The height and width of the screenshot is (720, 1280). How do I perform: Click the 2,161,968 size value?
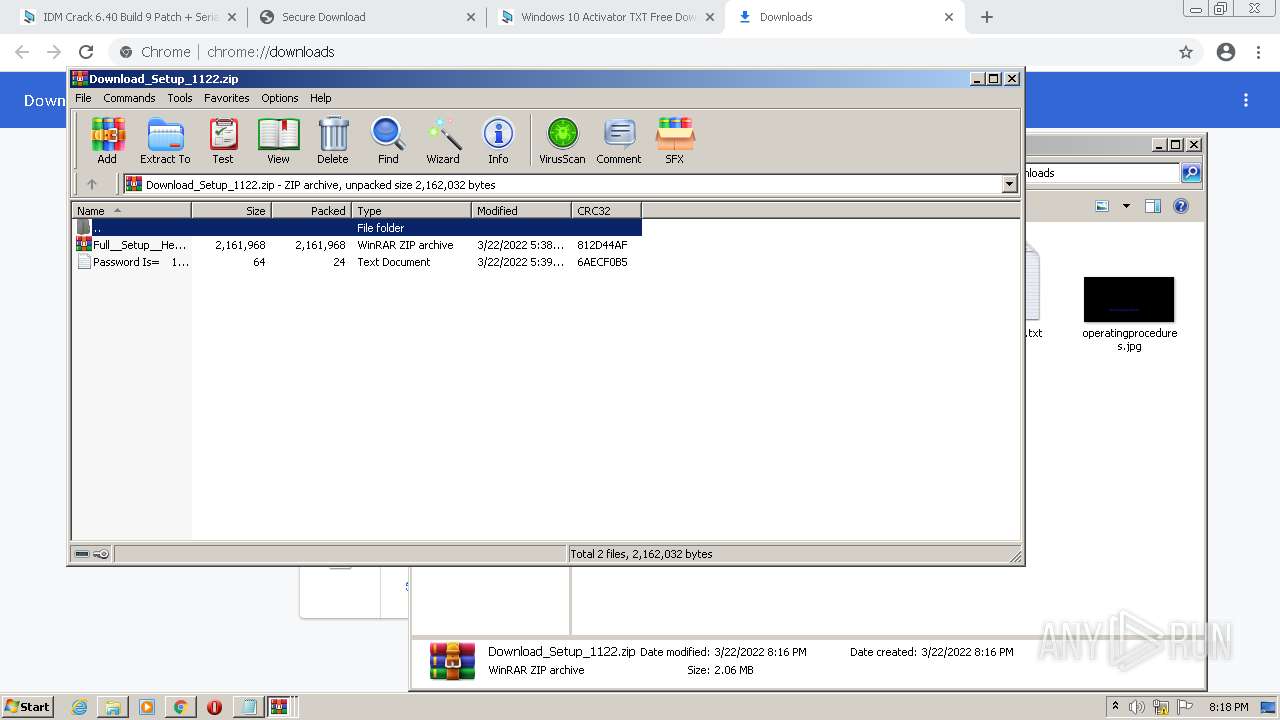pyautogui.click(x=240, y=245)
